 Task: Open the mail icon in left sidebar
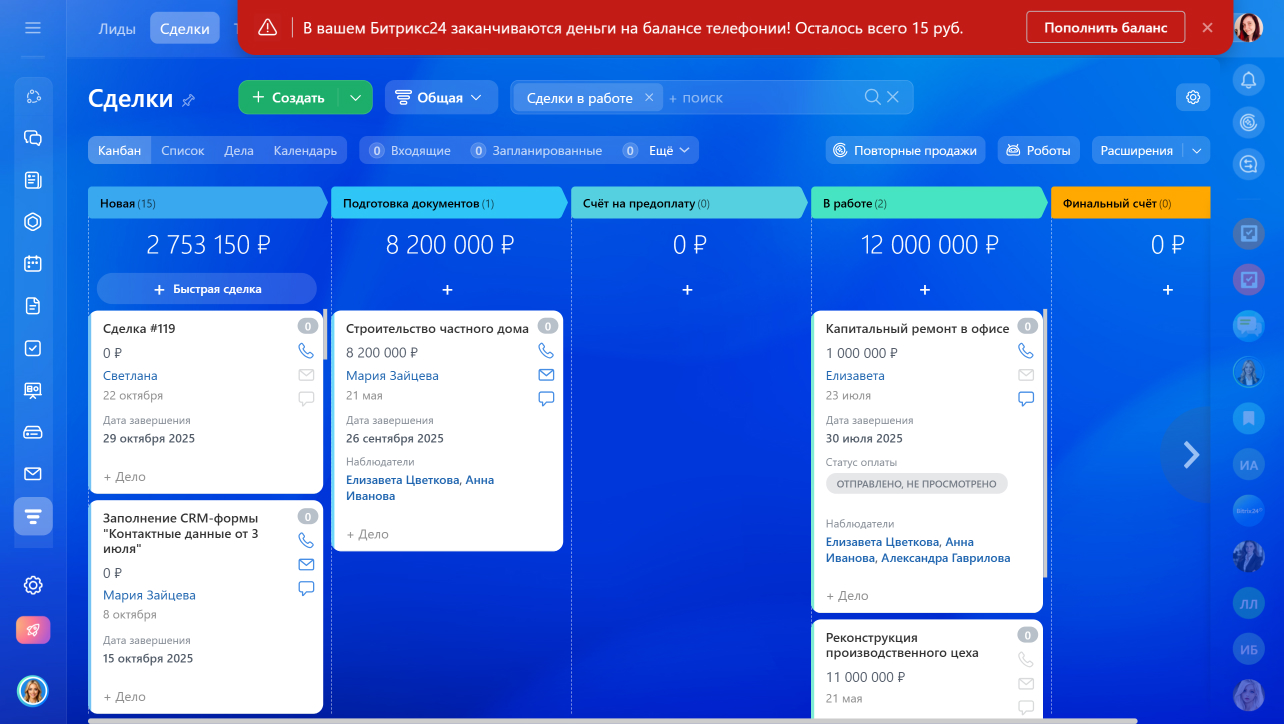click(33, 474)
